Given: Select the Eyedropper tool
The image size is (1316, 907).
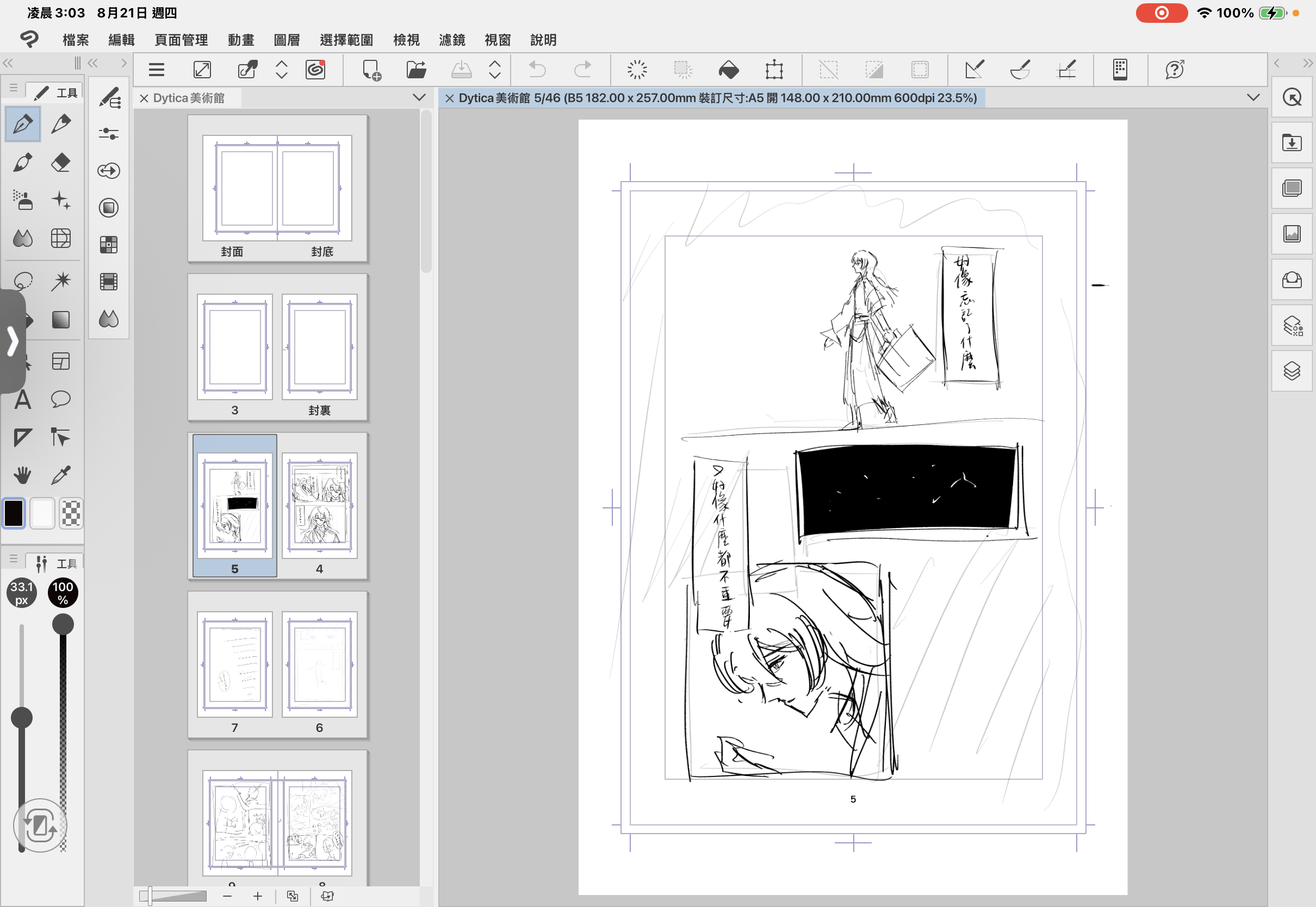Looking at the screenshot, I should coord(61,475).
